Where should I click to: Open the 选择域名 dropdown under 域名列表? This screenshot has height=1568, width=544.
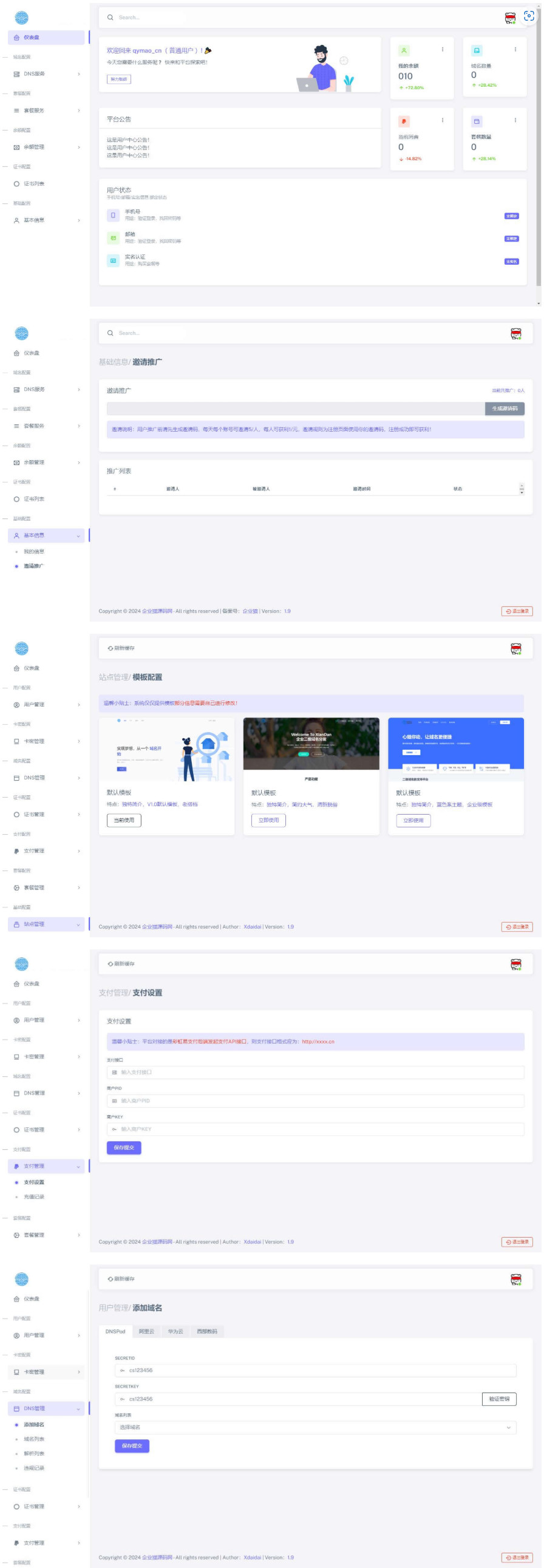(x=315, y=1427)
